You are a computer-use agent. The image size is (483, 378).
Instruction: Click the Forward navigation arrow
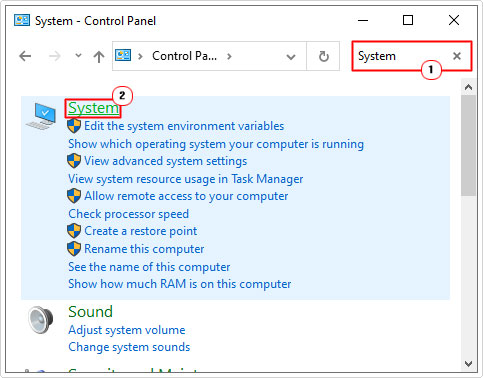pos(55,56)
